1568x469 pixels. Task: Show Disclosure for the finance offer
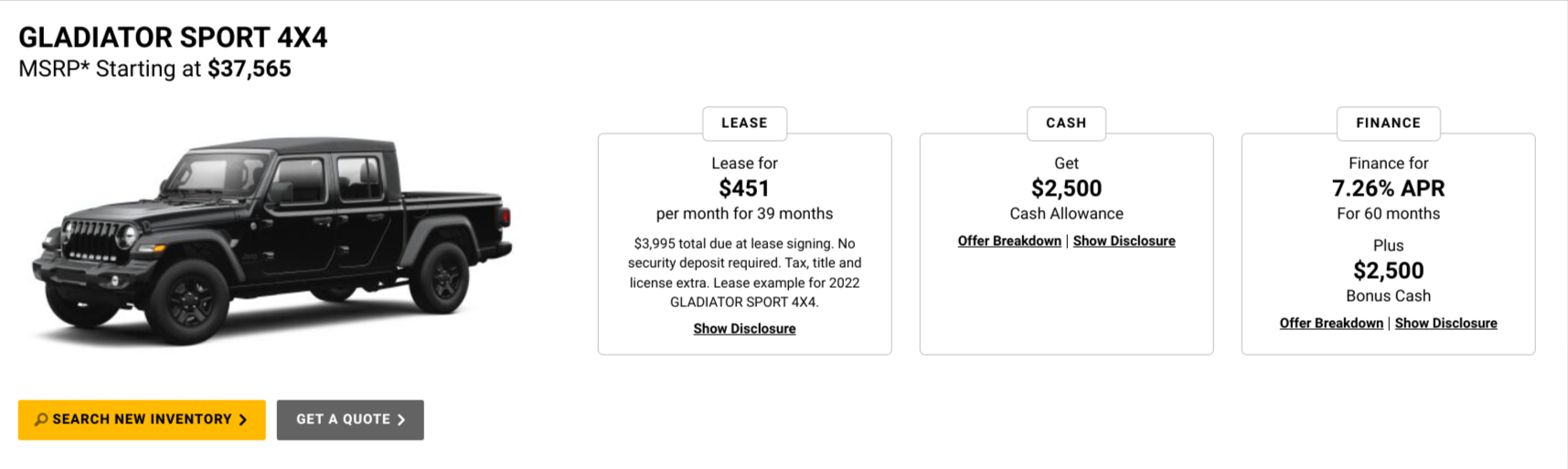coord(1445,324)
